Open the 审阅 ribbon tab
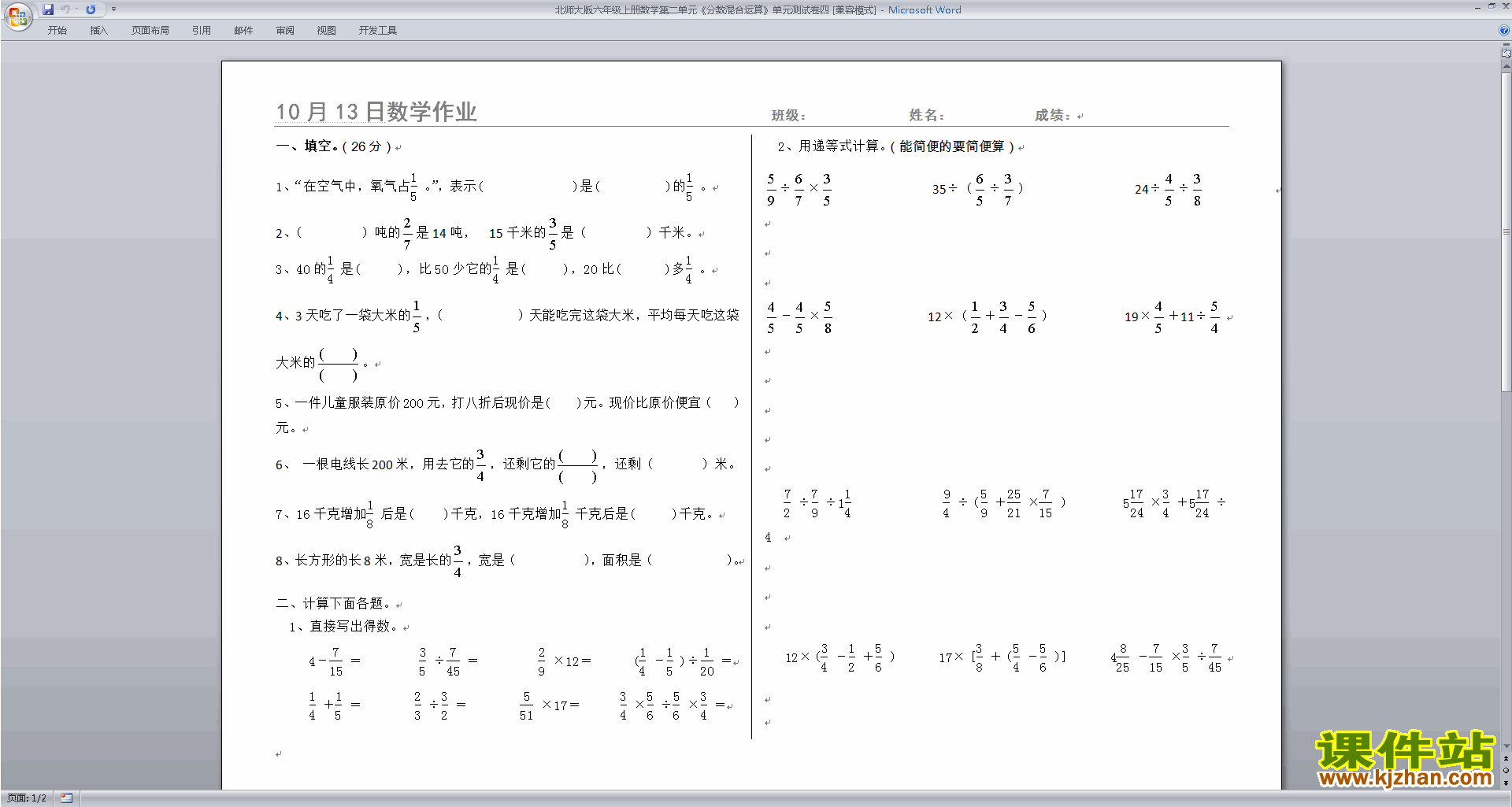The image size is (1512, 807). pos(285,30)
